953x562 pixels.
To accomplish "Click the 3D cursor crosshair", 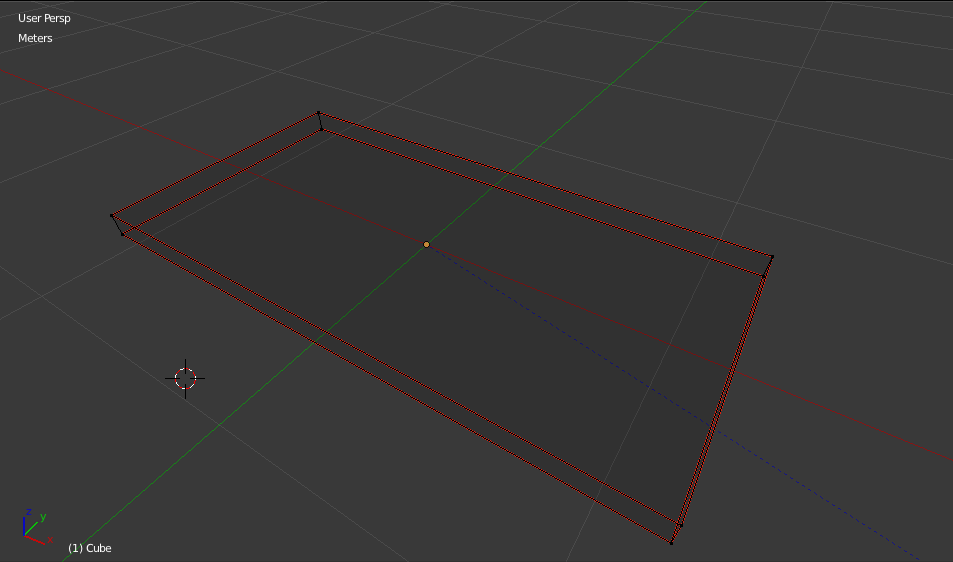I will click(x=185, y=379).
